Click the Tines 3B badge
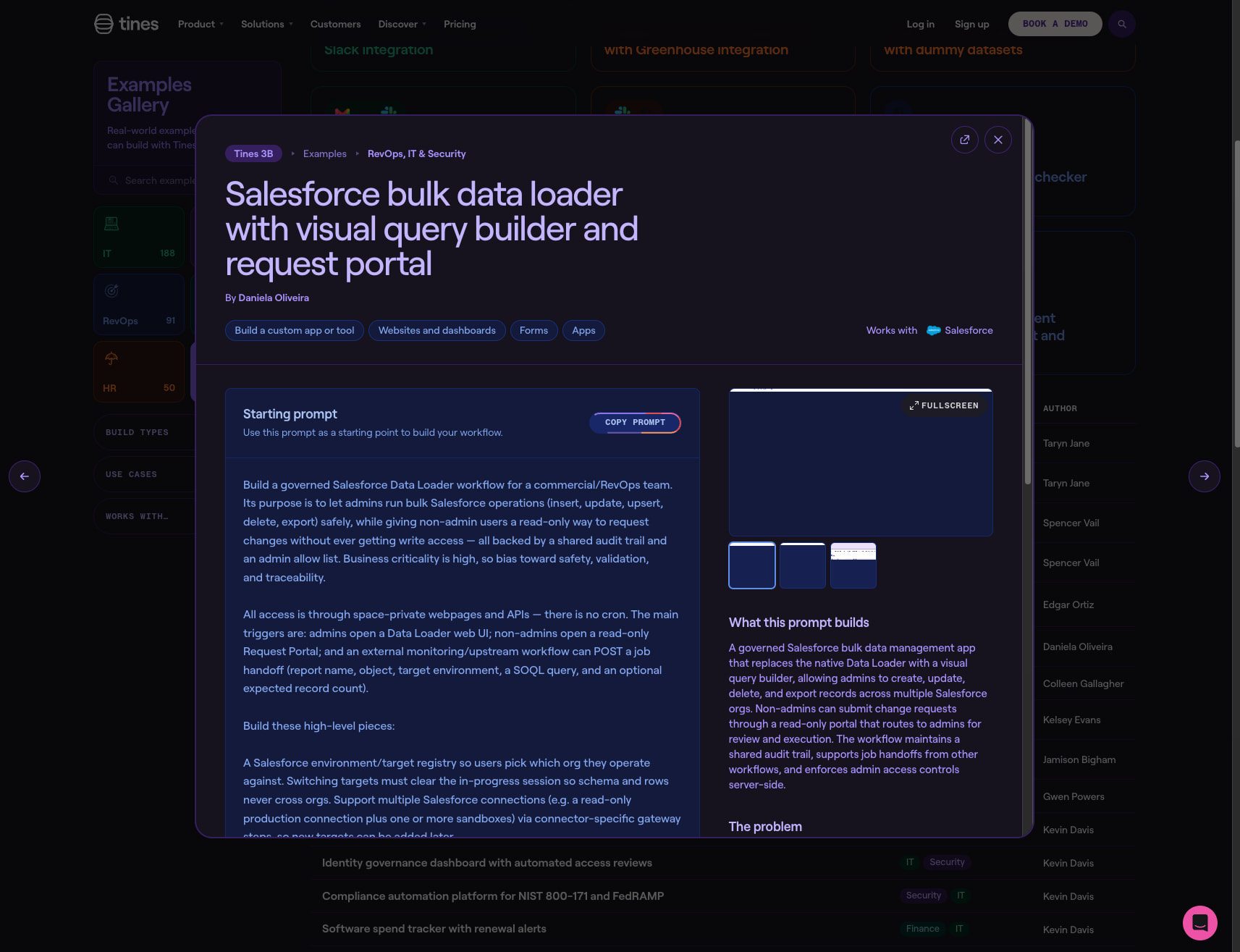This screenshot has height=952, width=1240. pyautogui.click(x=253, y=153)
